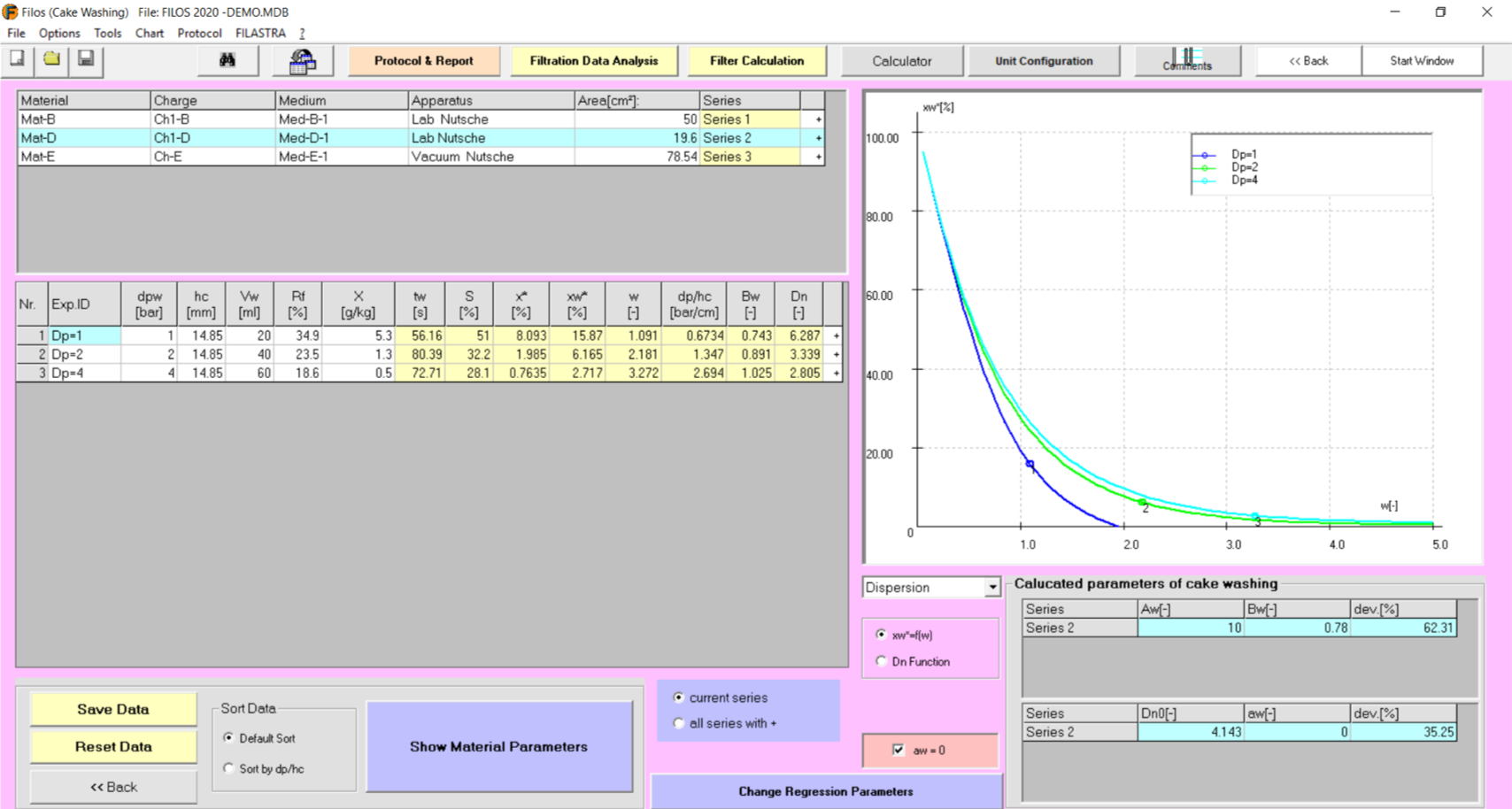This screenshot has height=809, width=1512.
Task: Go to the Start Window
Action: 1422,60
